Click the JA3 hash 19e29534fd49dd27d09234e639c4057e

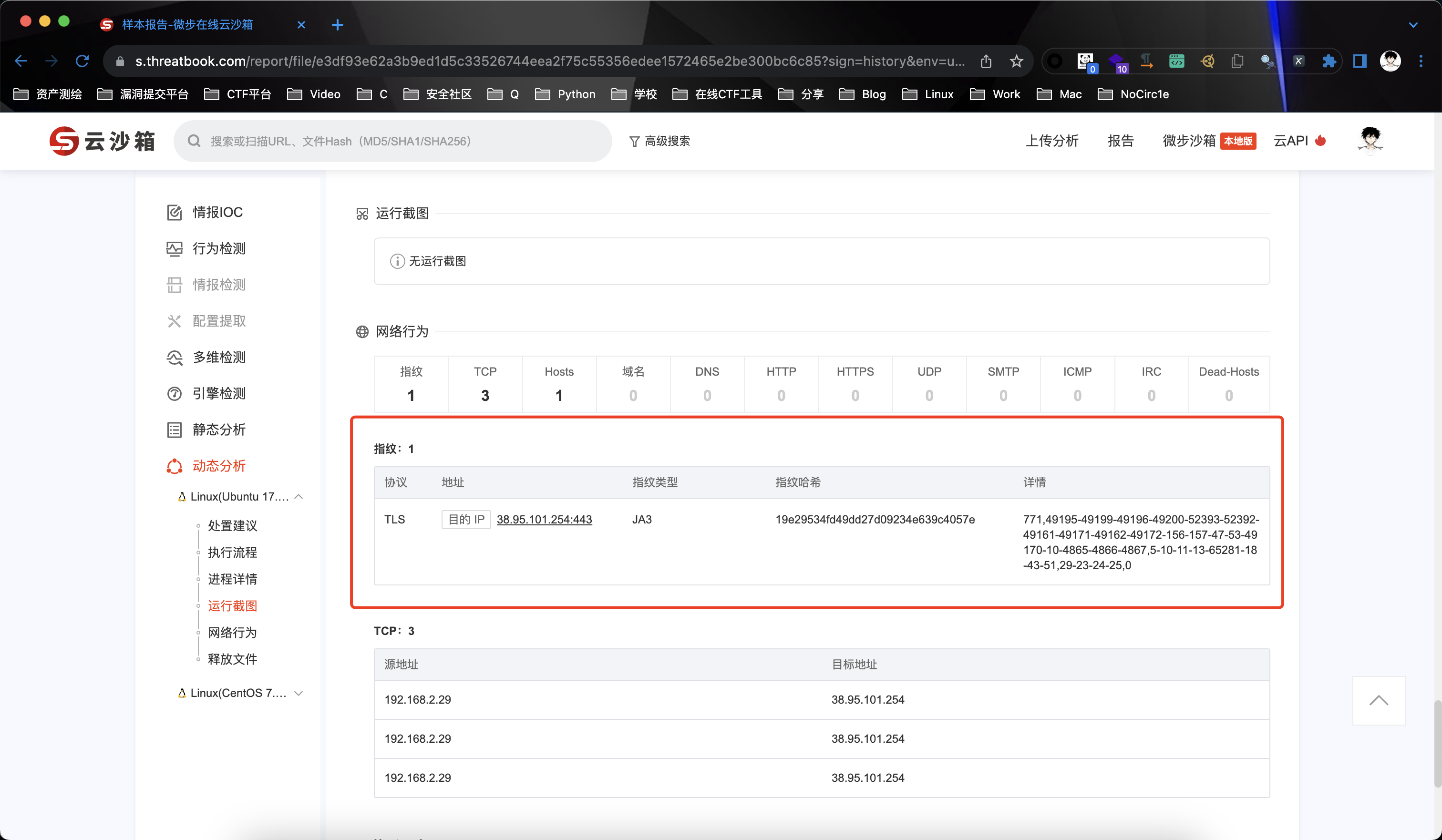tap(875, 519)
